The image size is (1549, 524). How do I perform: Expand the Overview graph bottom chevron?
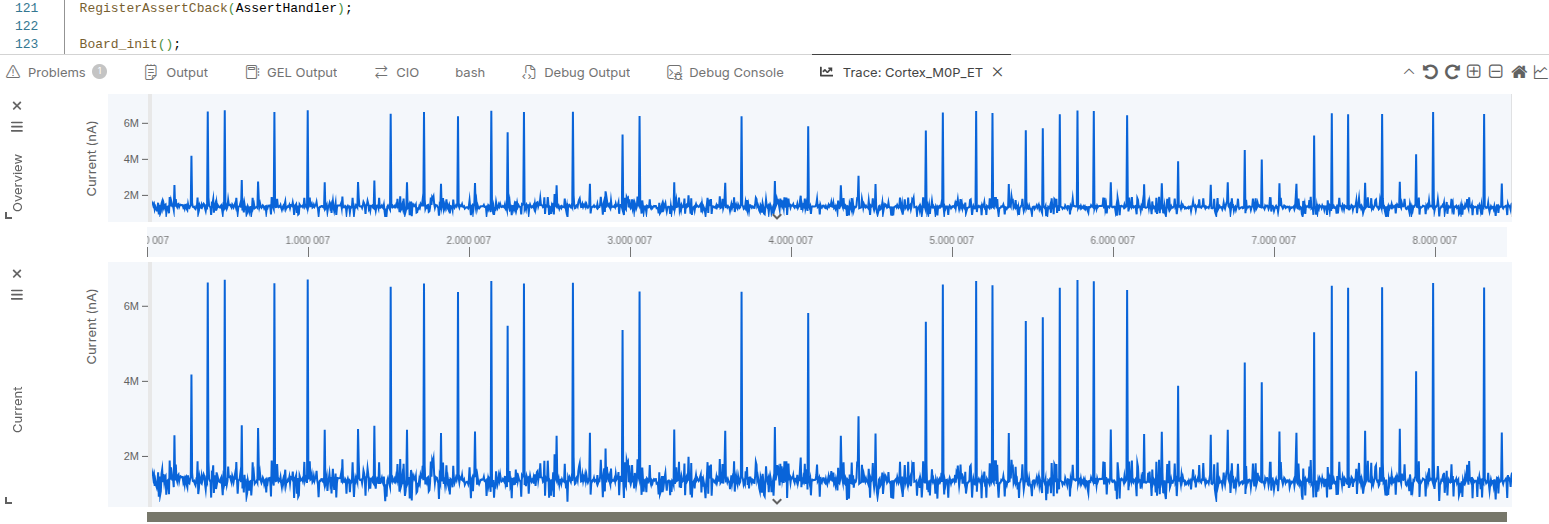point(777,214)
